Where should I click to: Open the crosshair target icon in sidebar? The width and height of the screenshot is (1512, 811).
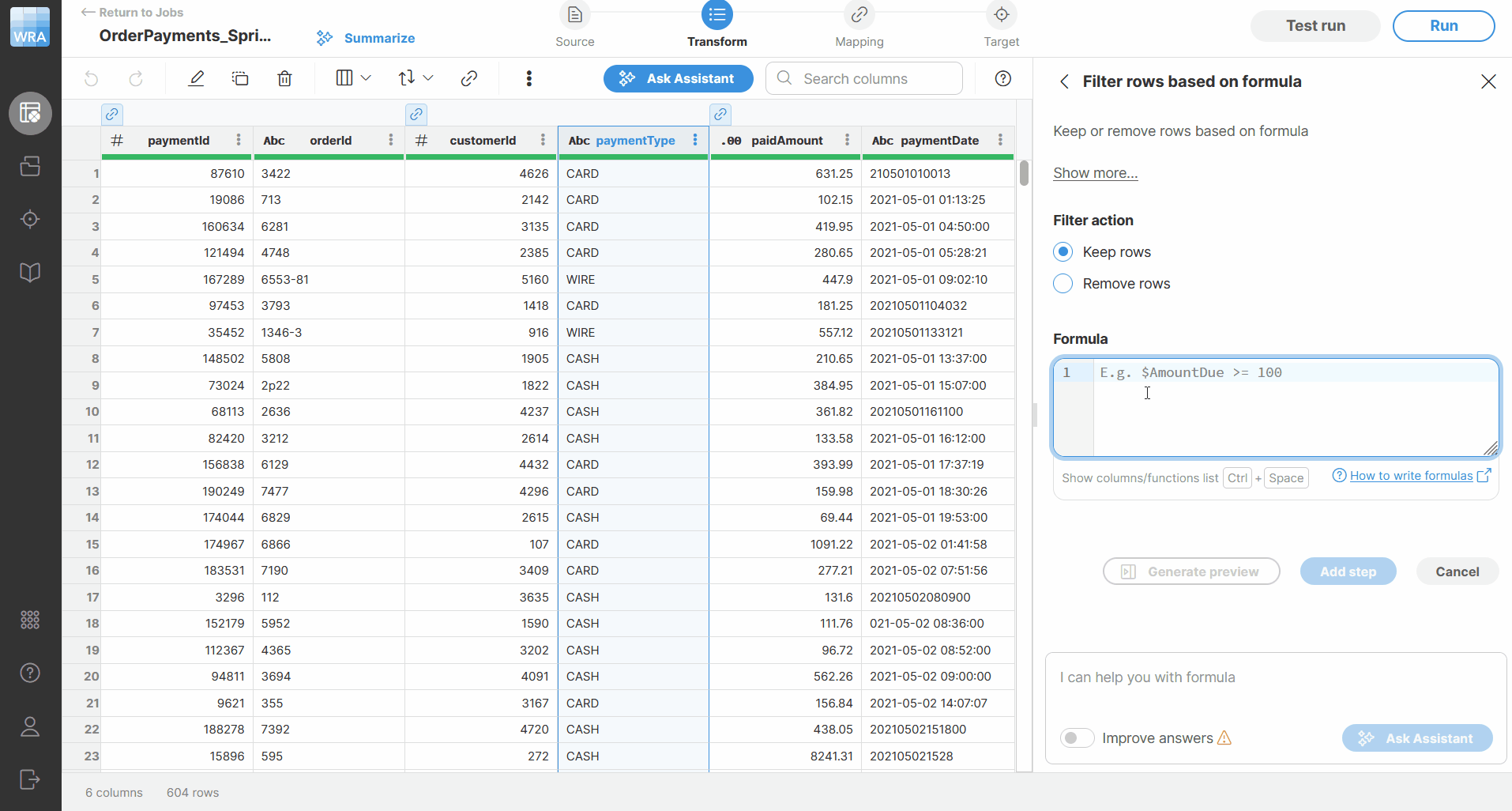(30, 219)
